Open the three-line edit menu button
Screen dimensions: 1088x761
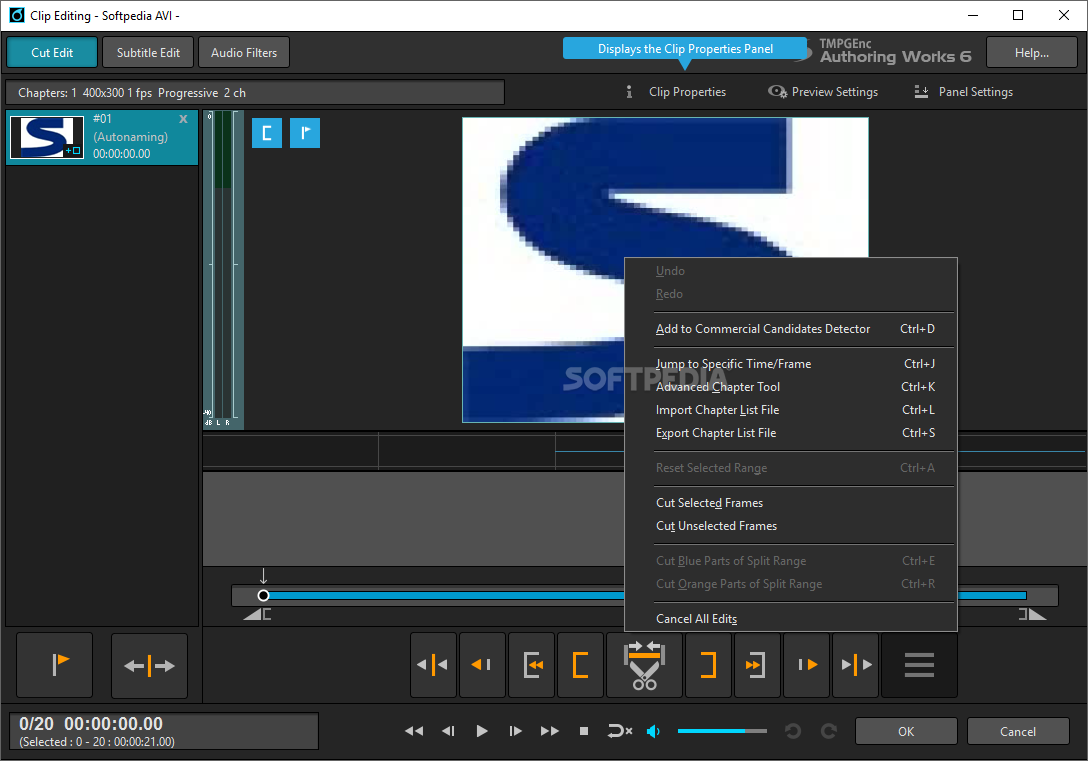pyautogui.click(x=919, y=665)
